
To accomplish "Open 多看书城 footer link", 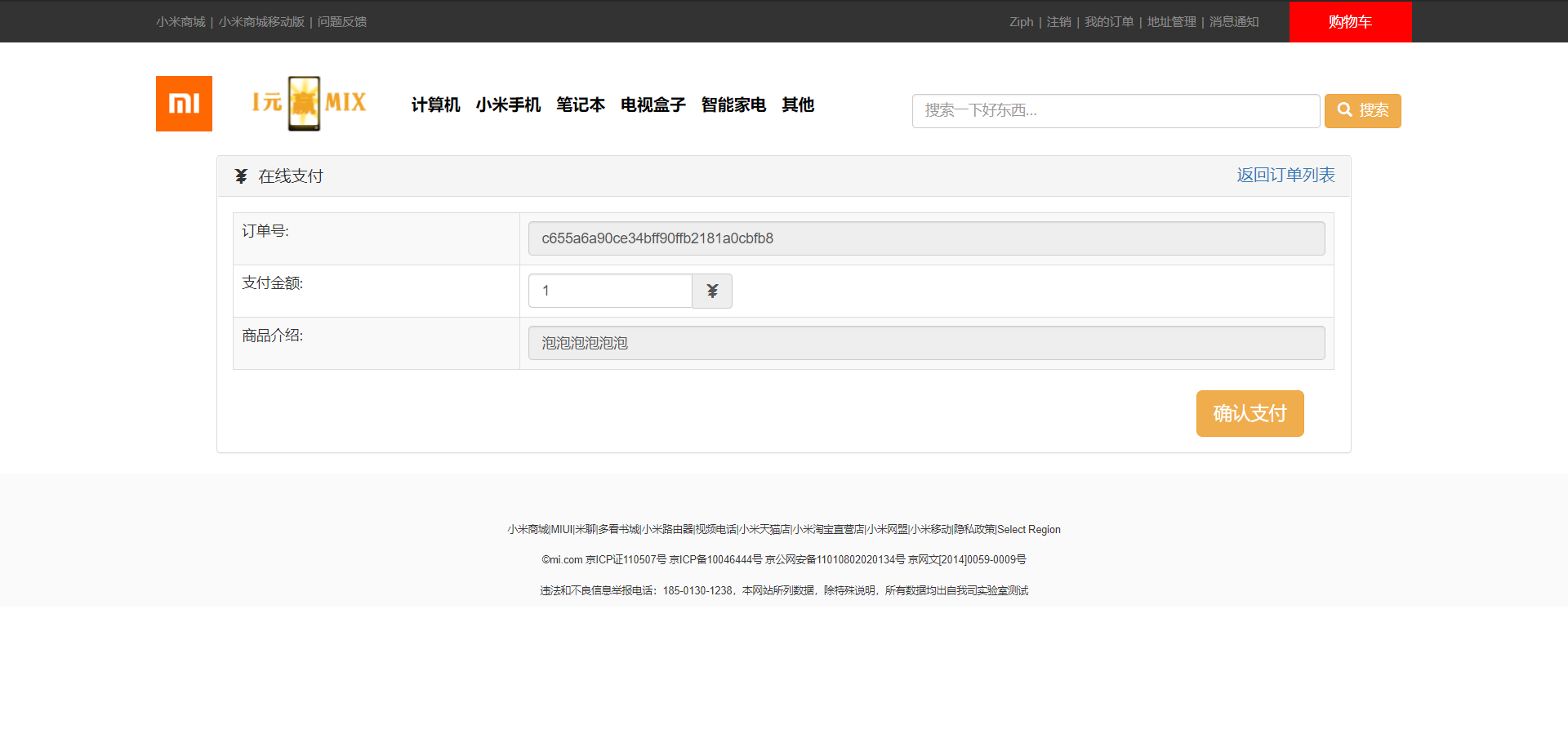I will coord(619,530).
